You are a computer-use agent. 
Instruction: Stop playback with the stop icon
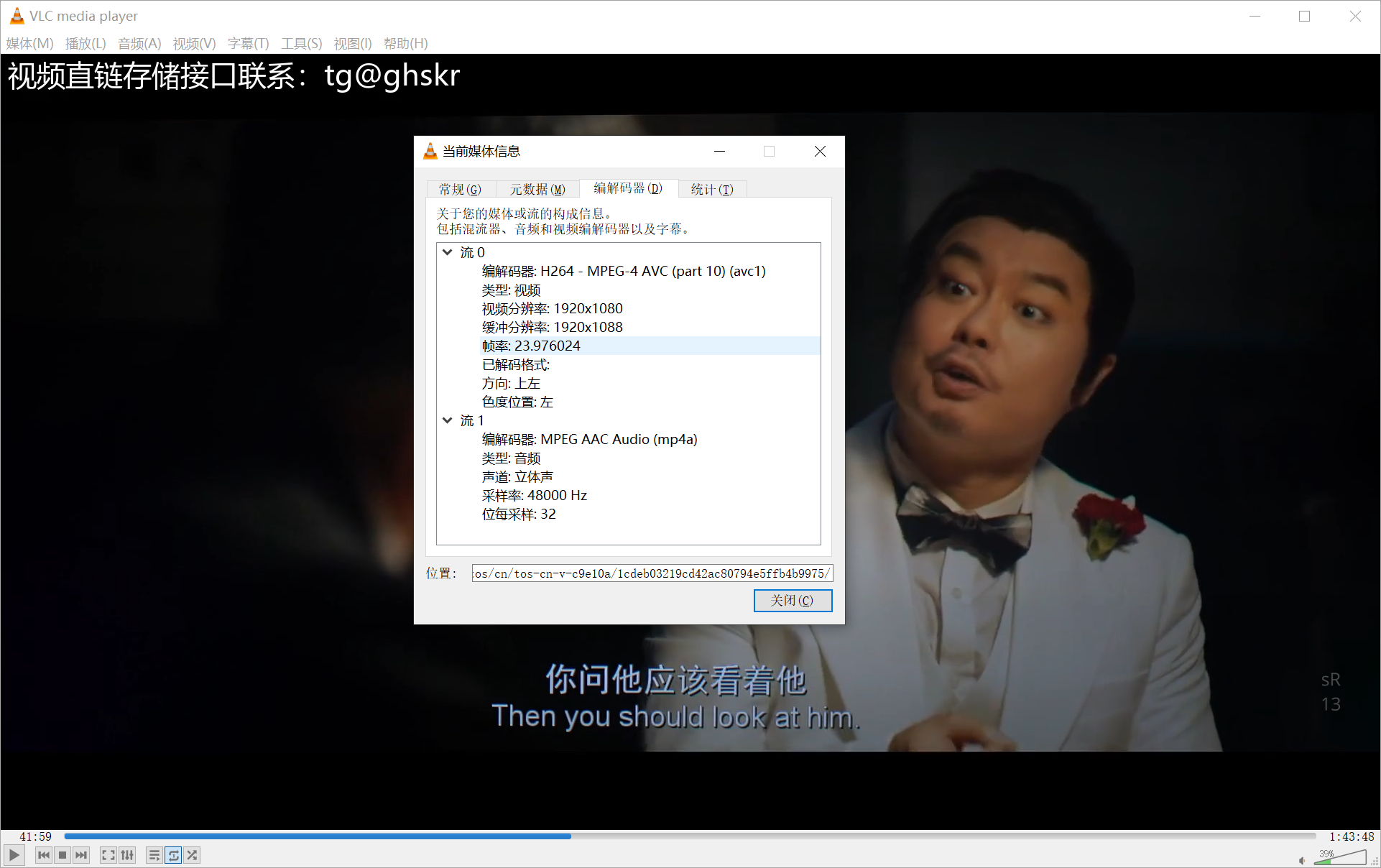[x=63, y=855]
